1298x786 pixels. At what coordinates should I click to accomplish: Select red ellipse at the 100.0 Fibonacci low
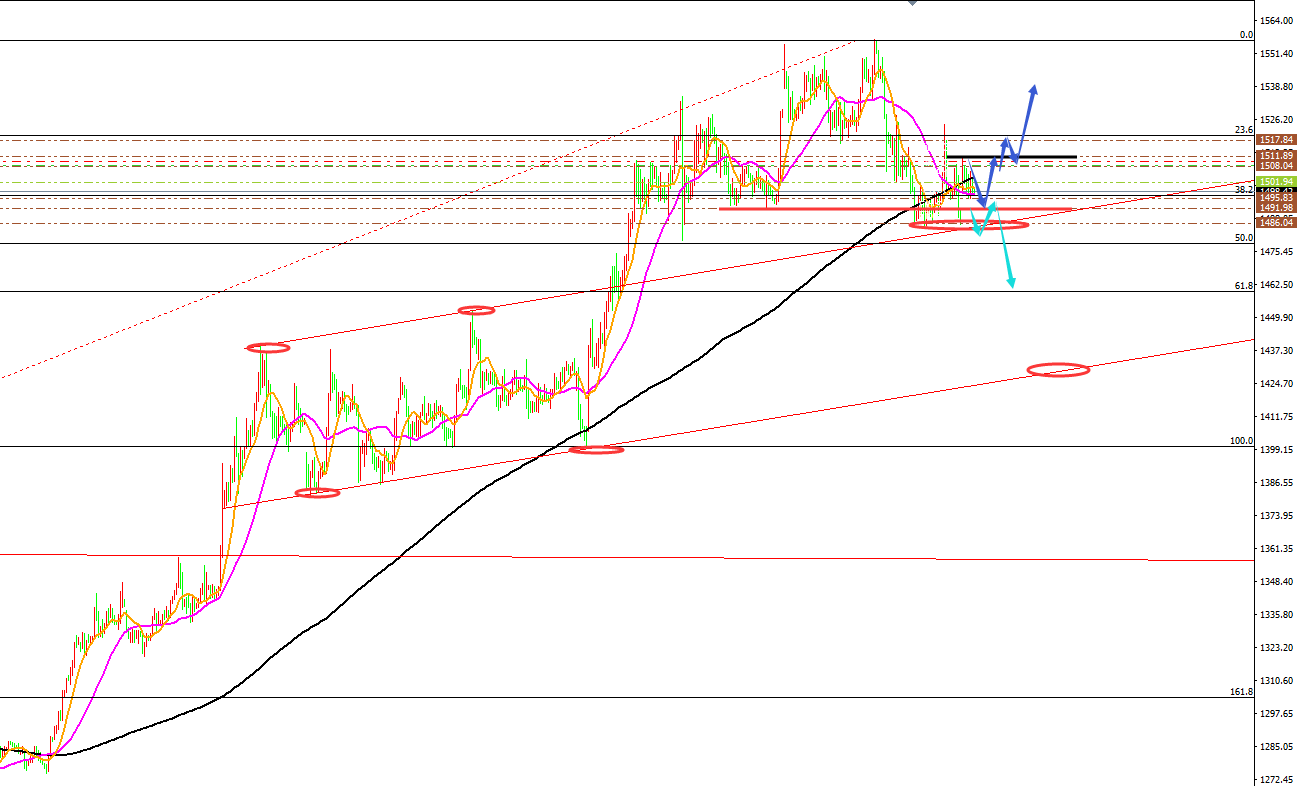click(x=596, y=450)
